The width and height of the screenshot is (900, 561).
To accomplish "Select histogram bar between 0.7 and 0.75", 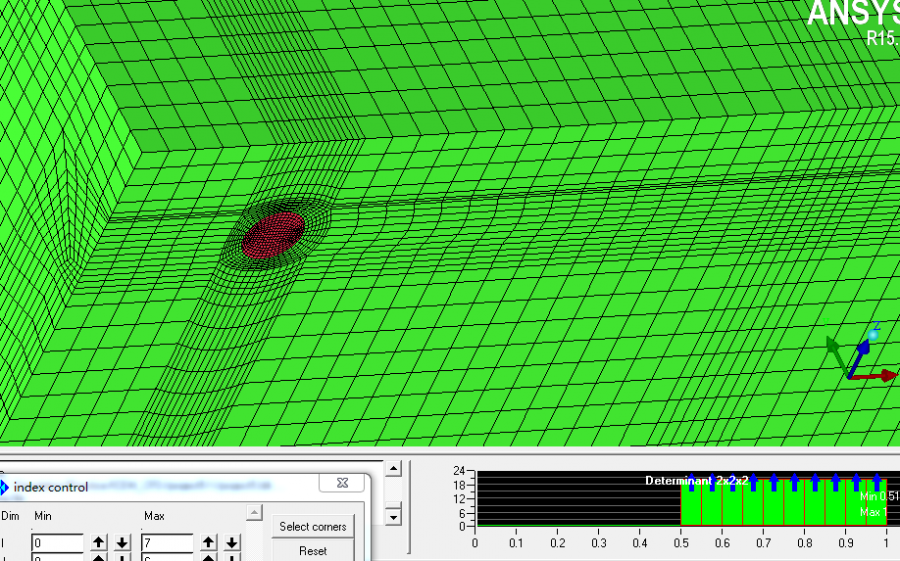I will coord(774,502).
